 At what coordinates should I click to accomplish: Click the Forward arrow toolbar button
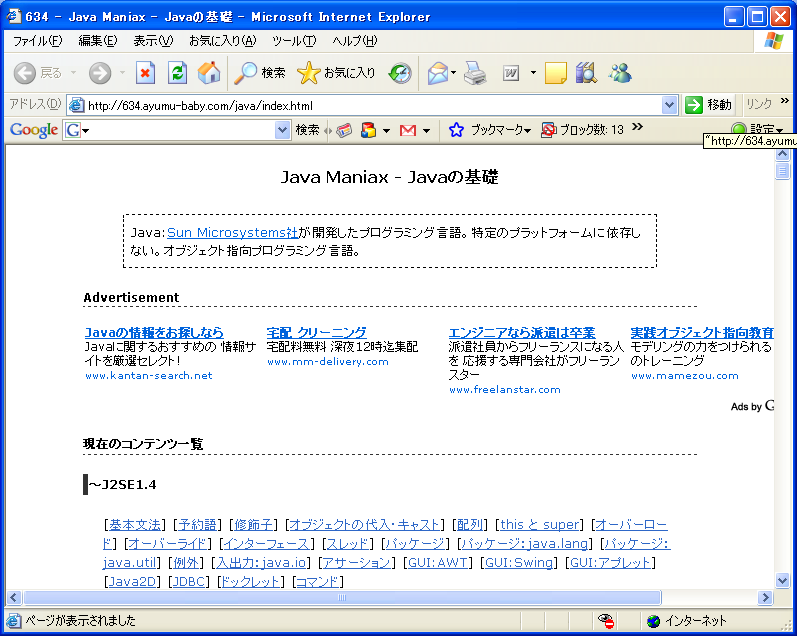[100, 73]
